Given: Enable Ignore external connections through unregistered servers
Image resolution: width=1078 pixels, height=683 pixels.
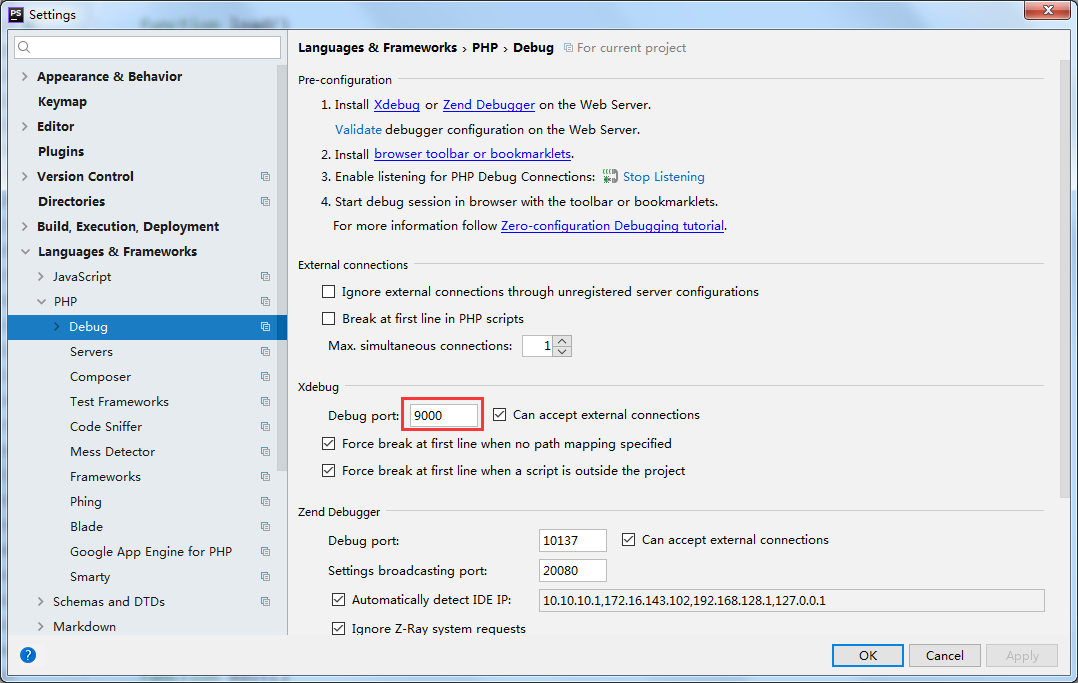Looking at the screenshot, I should 329,292.
